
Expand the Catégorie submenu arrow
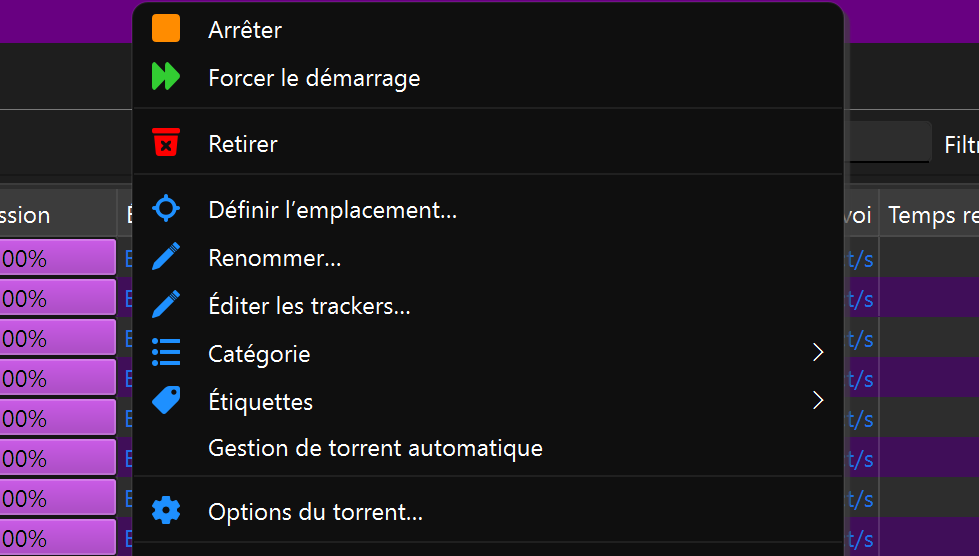818,353
